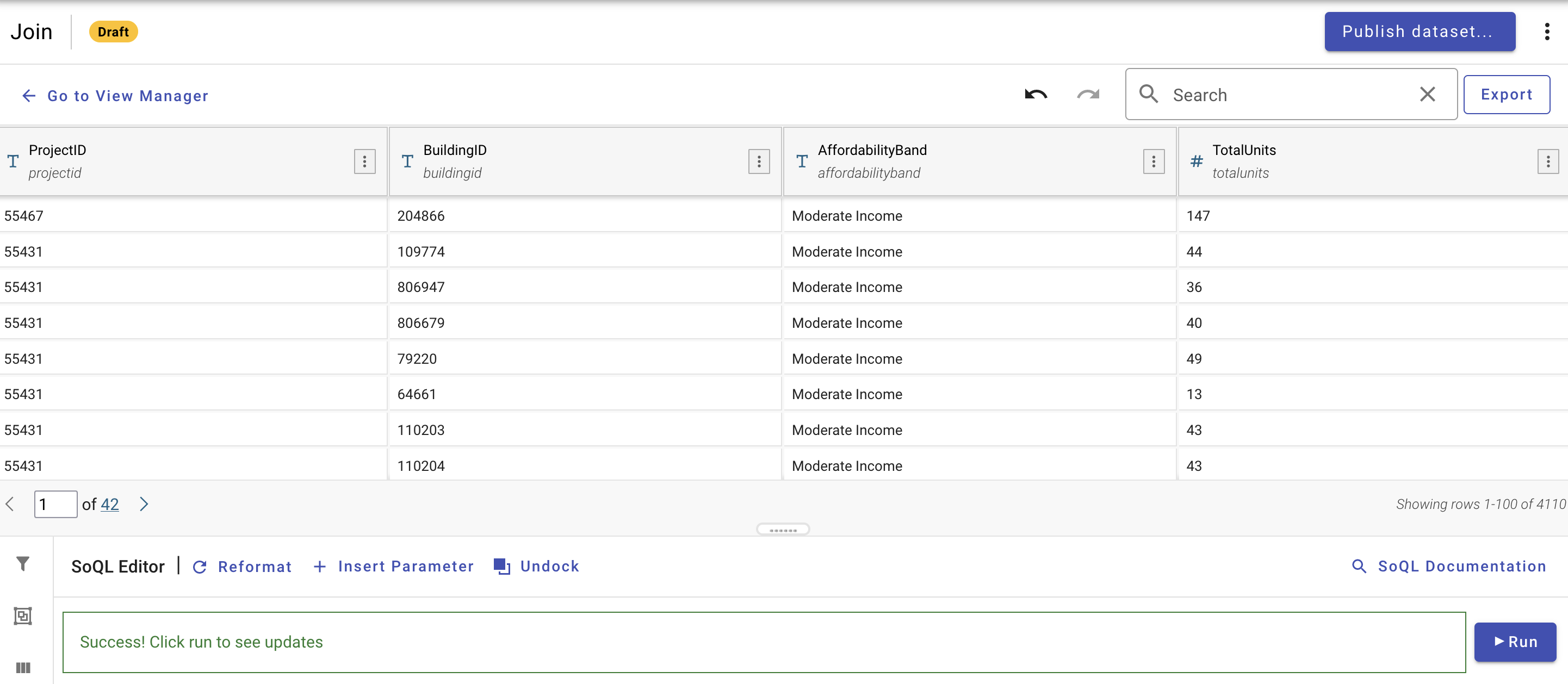Click the Publish dataset button
Viewport: 1568px width, 684px height.
(x=1420, y=32)
